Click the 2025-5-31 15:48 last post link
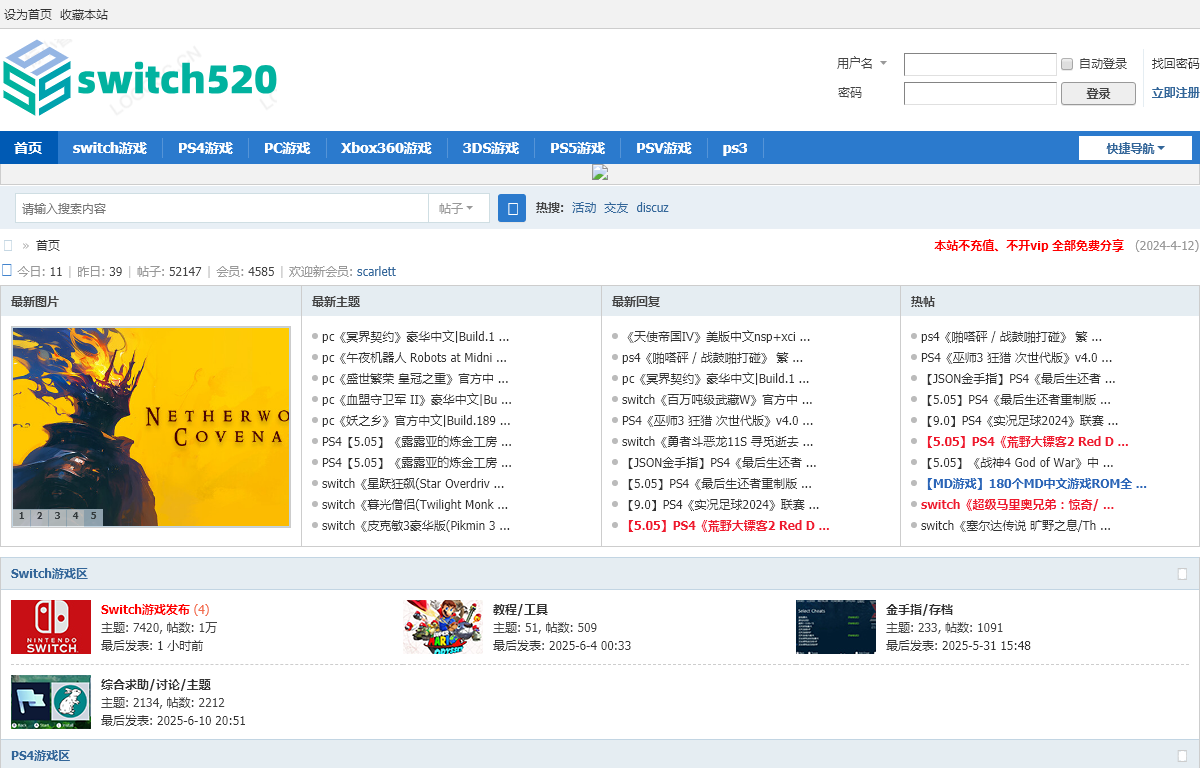Viewport: 1200px width, 768px height. click(986, 646)
